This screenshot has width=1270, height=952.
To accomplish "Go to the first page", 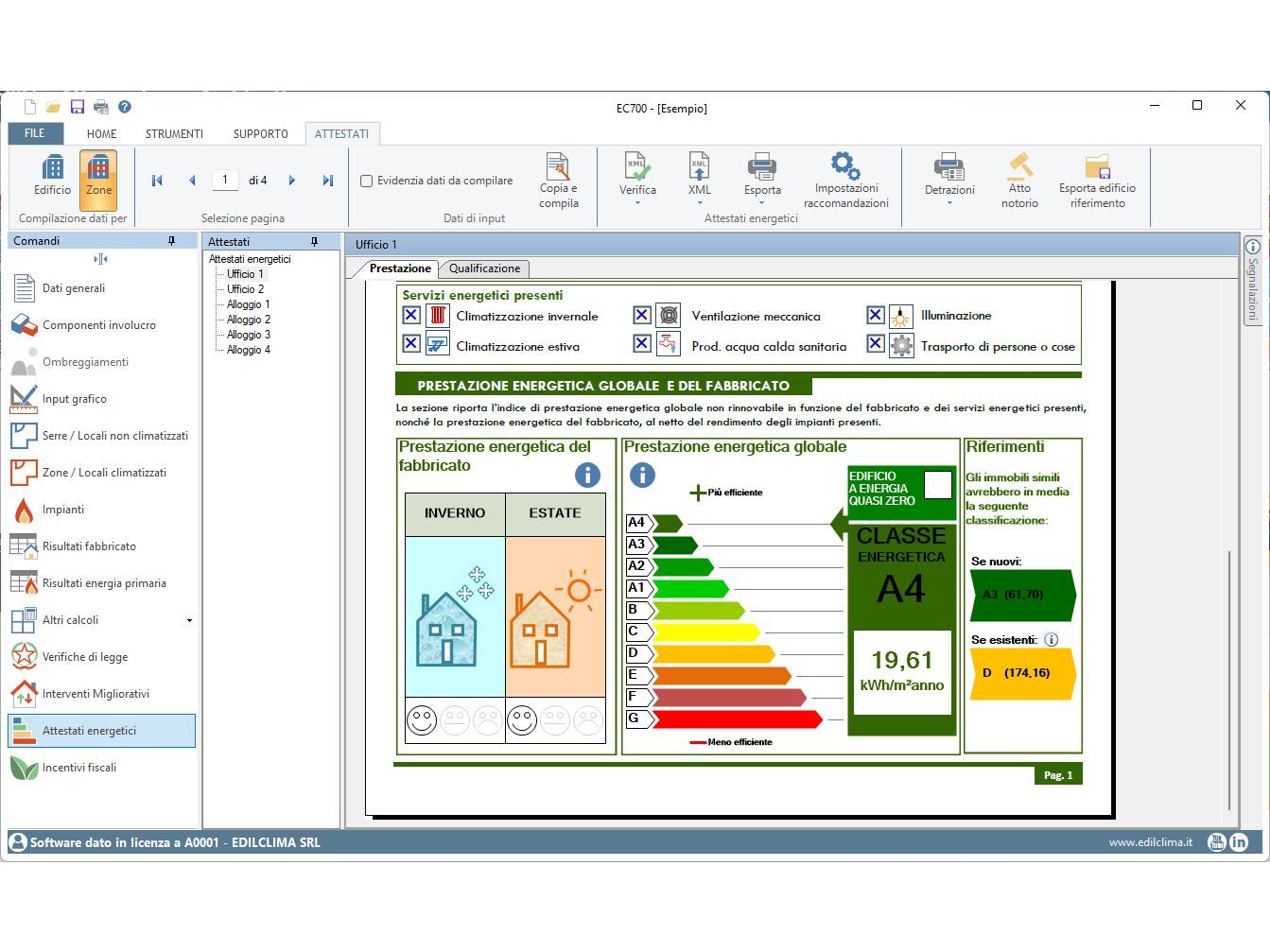I will pyautogui.click(x=157, y=181).
